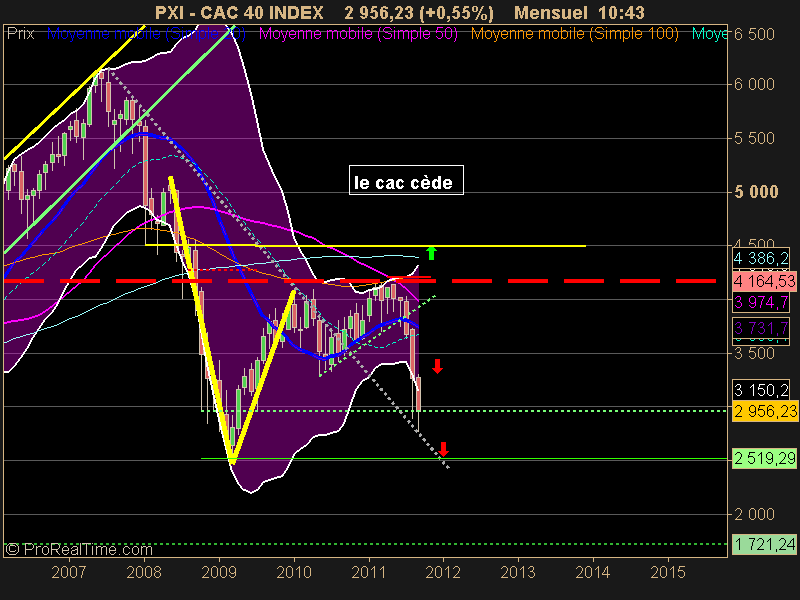Click the cyan '4 386,2' price label
This screenshot has height=600, width=800.
[761, 258]
